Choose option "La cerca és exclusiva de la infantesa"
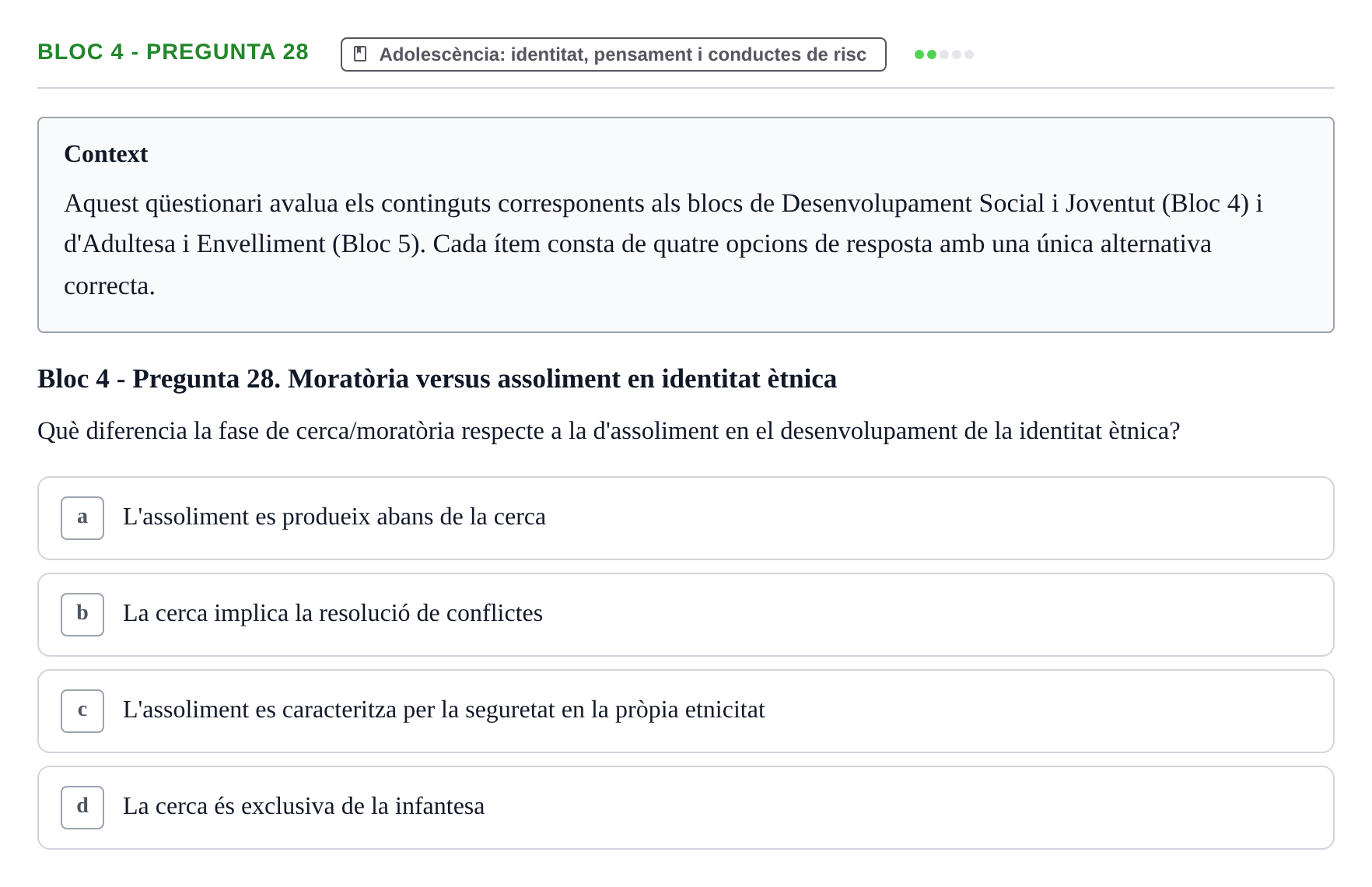This screenshot has width=1372, height=887. coord(686,808)
